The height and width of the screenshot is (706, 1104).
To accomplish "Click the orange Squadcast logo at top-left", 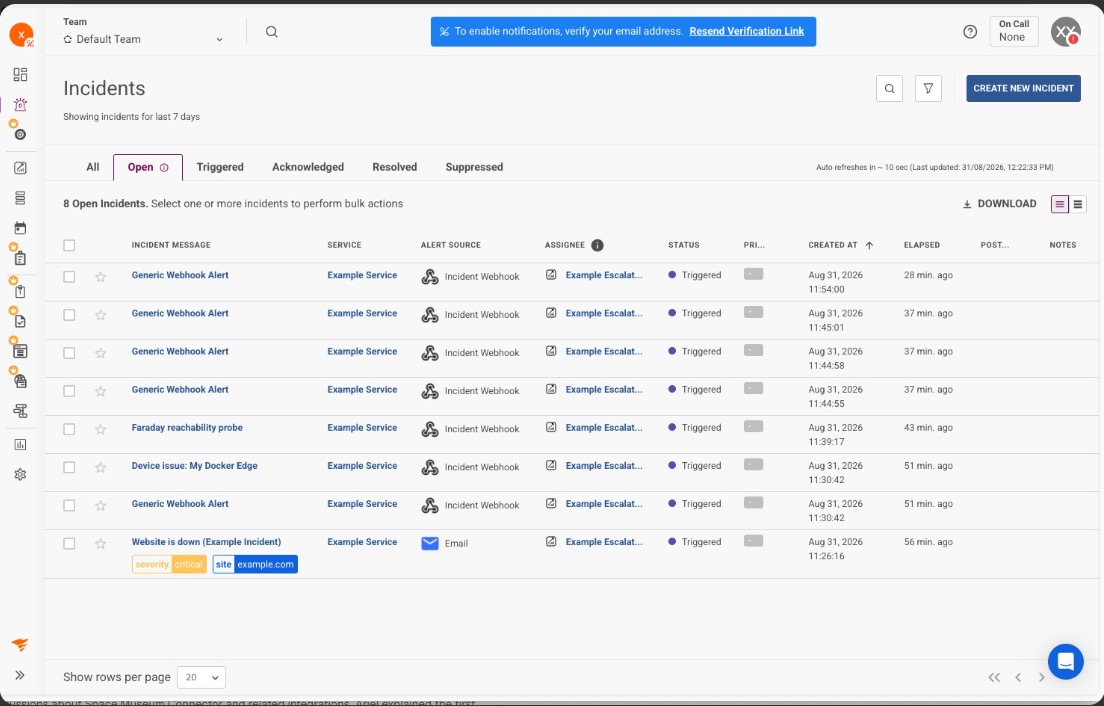I will 21,34.
